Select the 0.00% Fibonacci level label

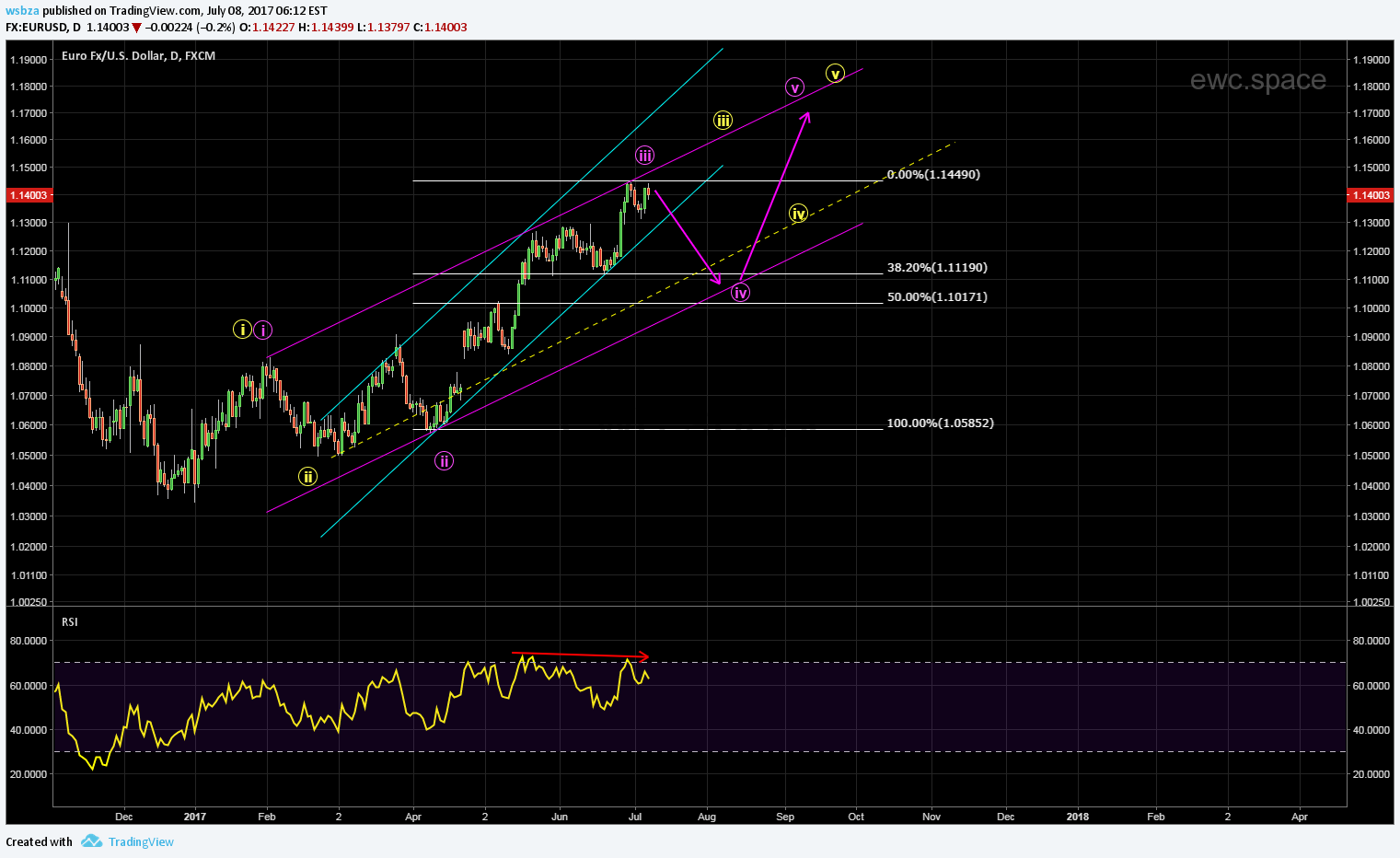932,174
